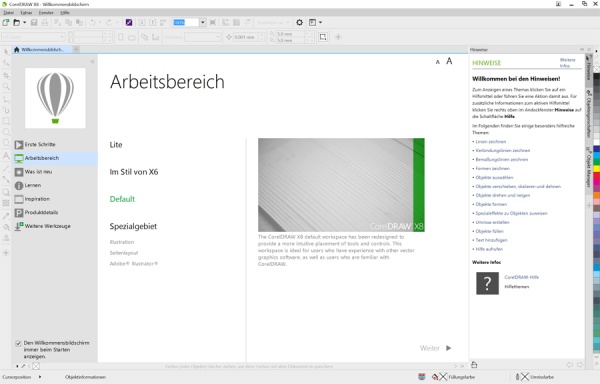Click the plus button beside the Willkommensbildschirm tab
This screenshot has width=600, height=384.
(x=76, y=49)
